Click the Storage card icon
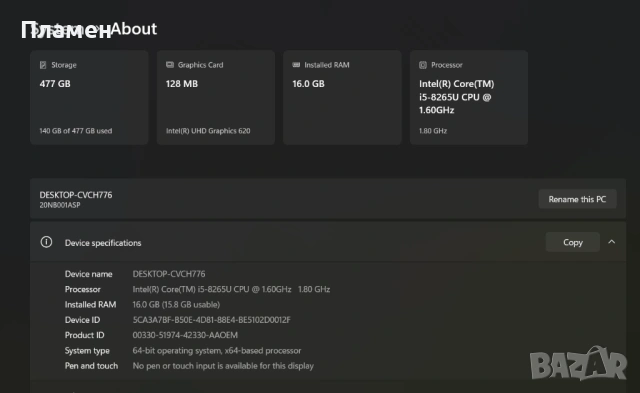 coord(43,65)
